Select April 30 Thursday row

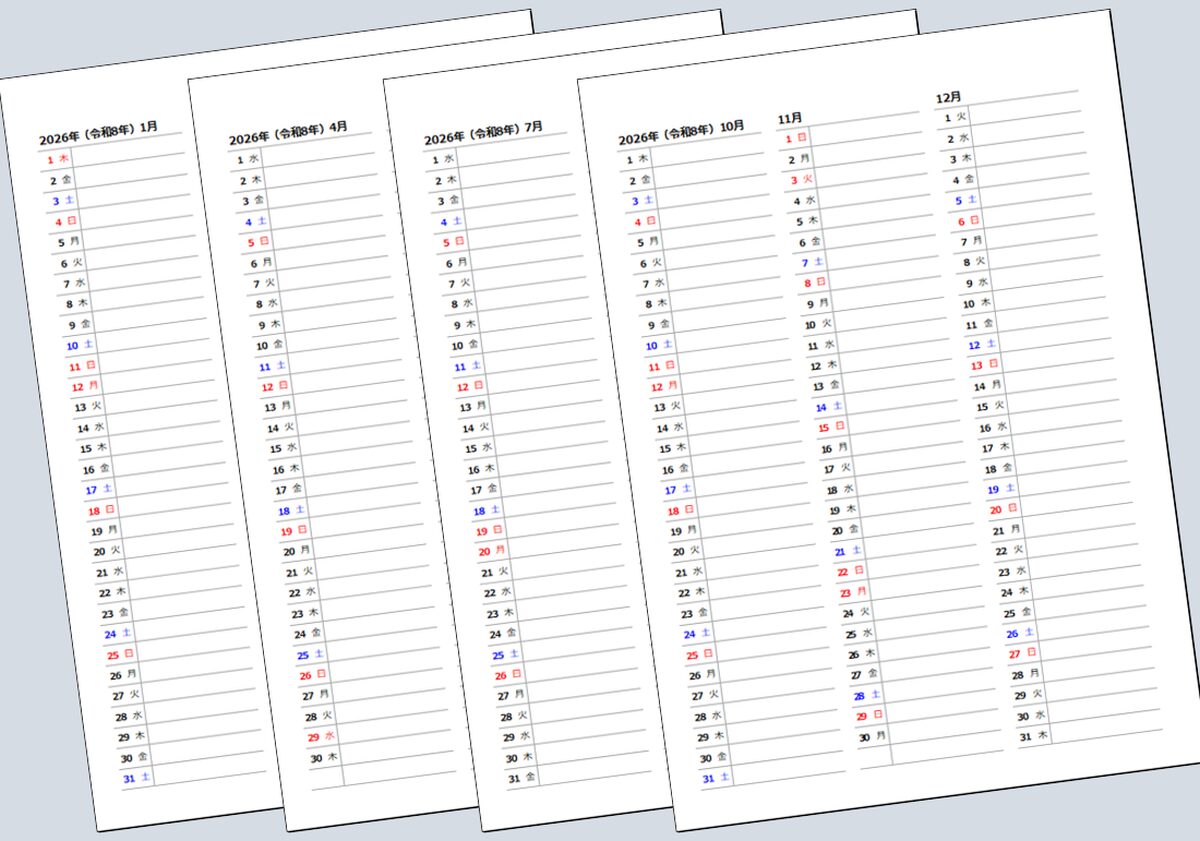coord(323,758)
